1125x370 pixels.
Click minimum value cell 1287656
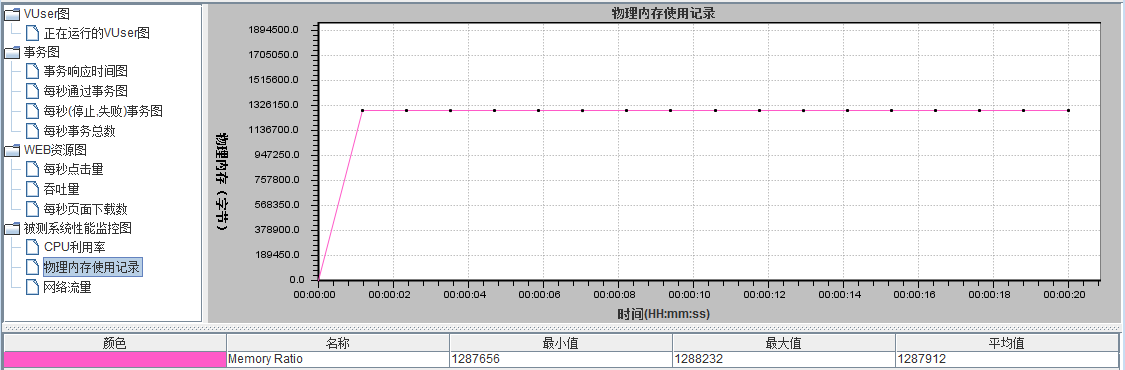click(560, 359)
